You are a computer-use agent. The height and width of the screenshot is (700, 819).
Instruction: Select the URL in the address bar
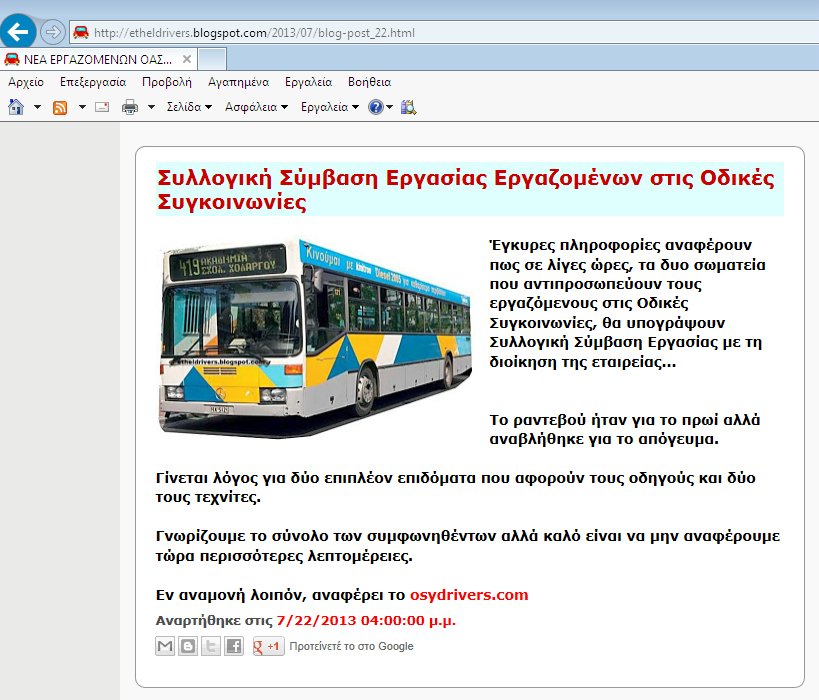(x=254, y=33)
